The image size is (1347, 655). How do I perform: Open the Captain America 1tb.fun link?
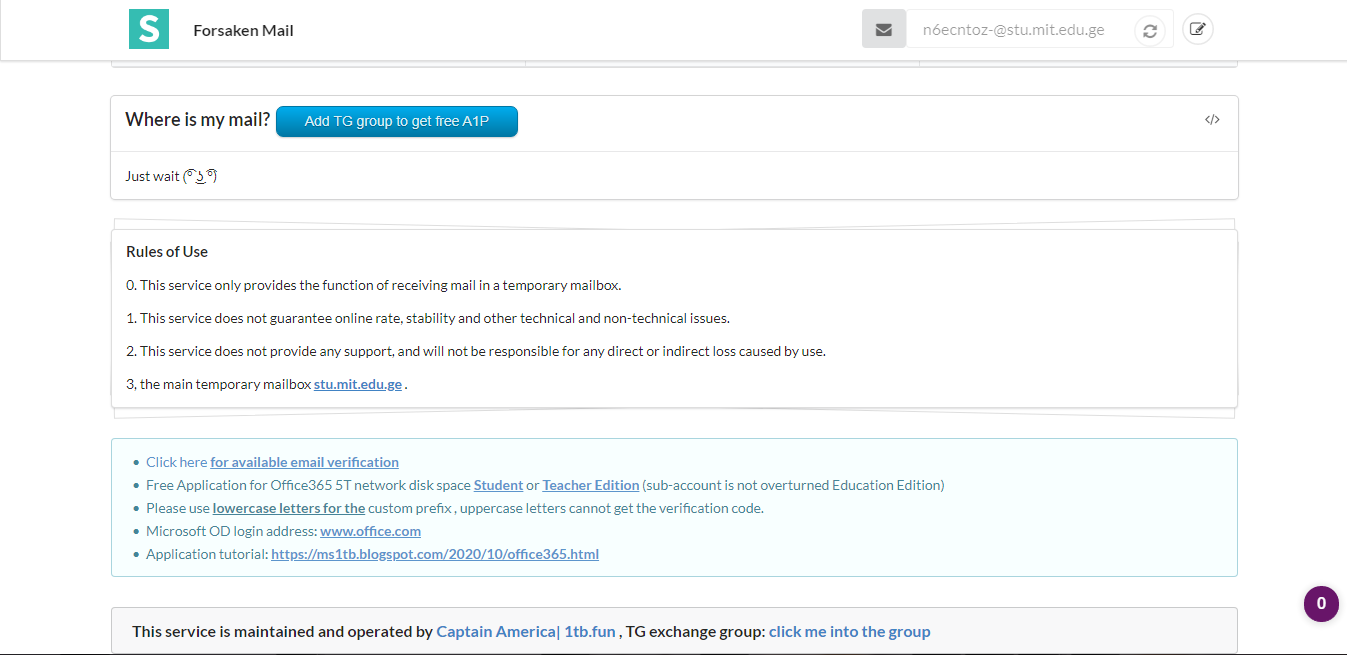tap(526, 632)
